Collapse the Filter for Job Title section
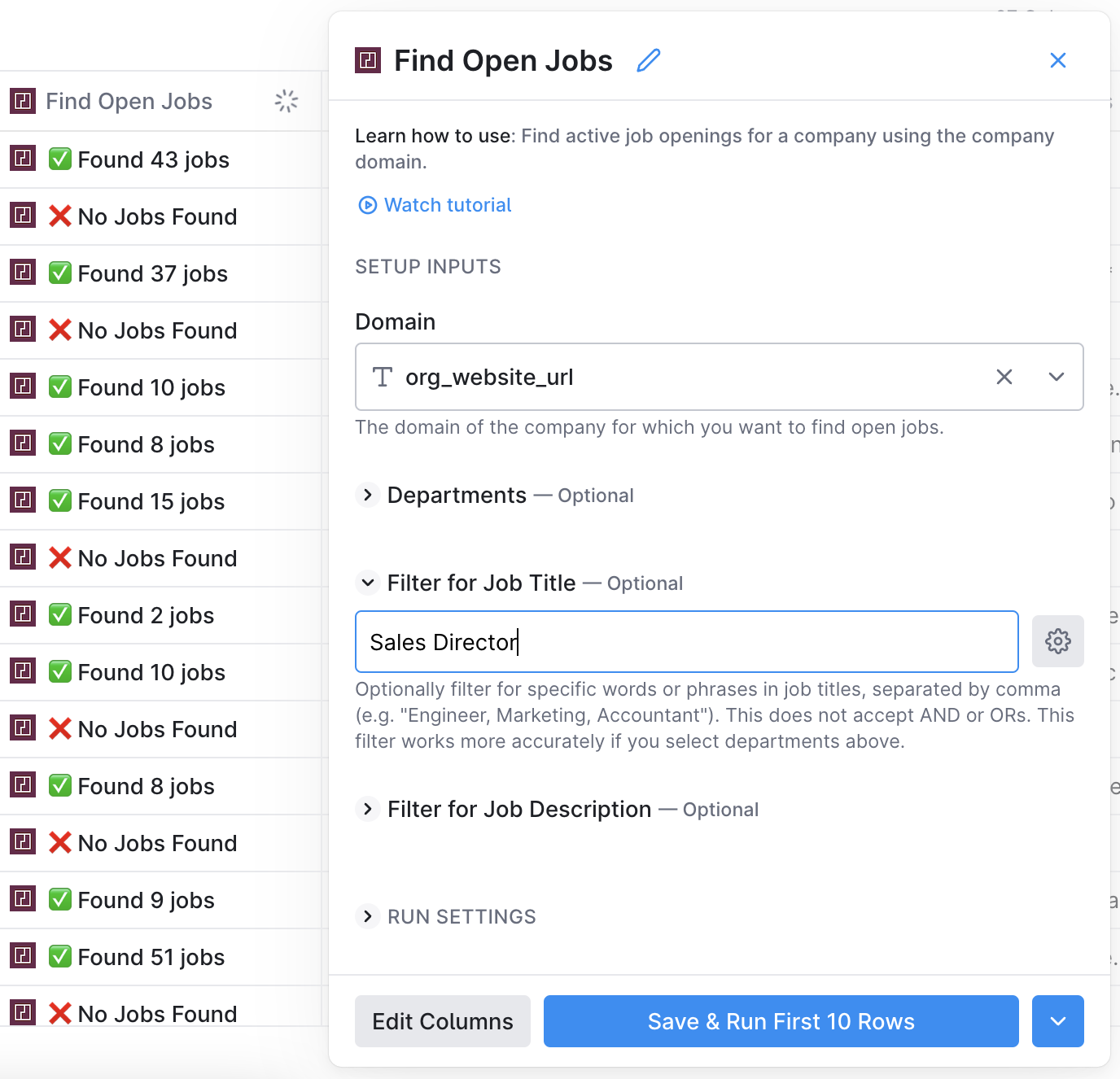This screenshot has width=1120, height=1079. [x=368, y=583]
